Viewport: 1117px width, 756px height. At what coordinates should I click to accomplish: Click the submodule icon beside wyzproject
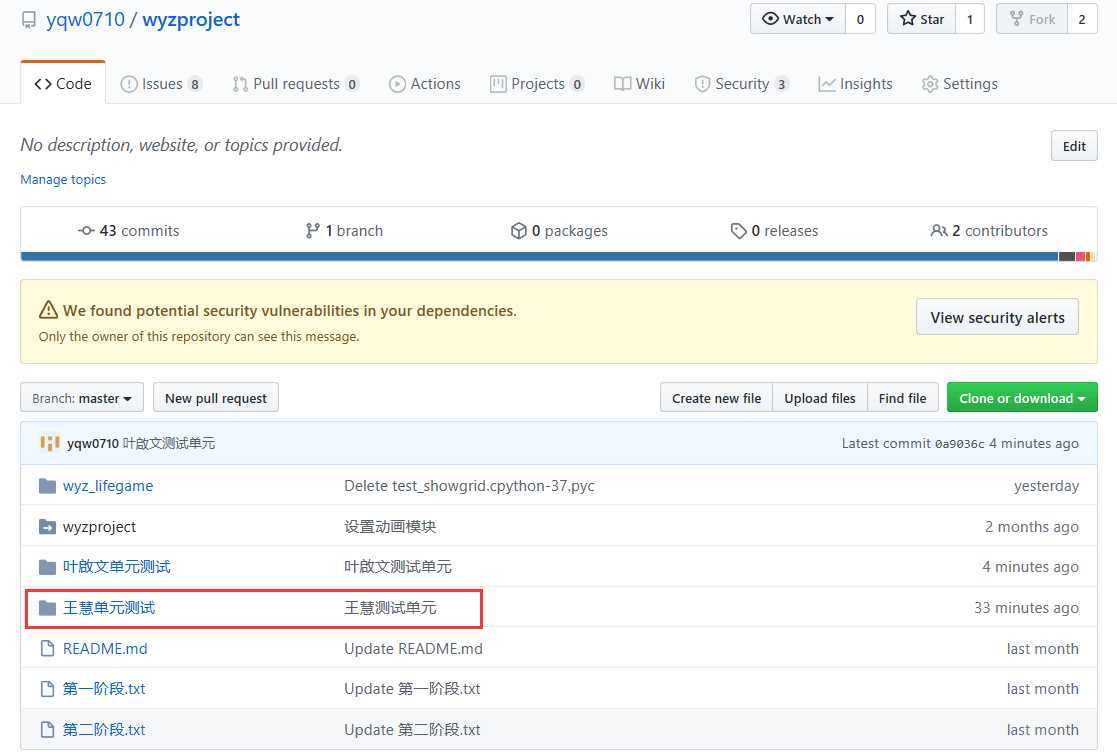click(47, 527)
